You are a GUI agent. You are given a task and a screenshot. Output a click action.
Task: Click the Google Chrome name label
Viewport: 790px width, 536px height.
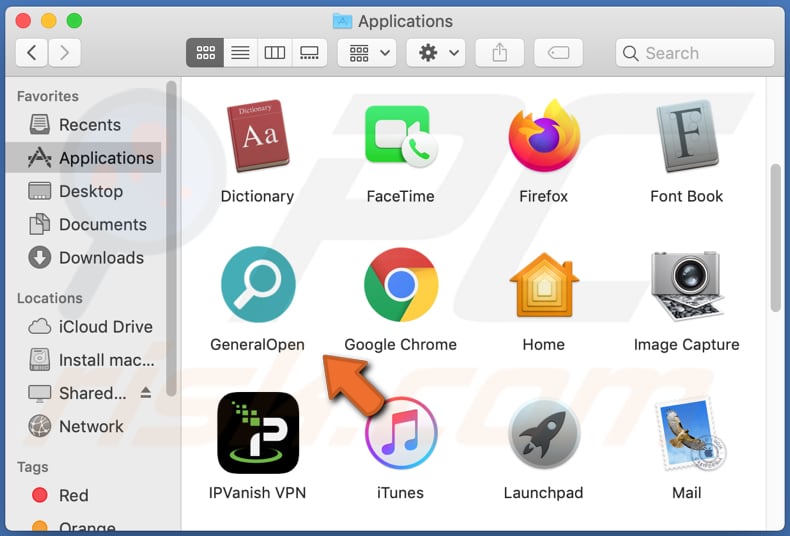pos(401,345)
